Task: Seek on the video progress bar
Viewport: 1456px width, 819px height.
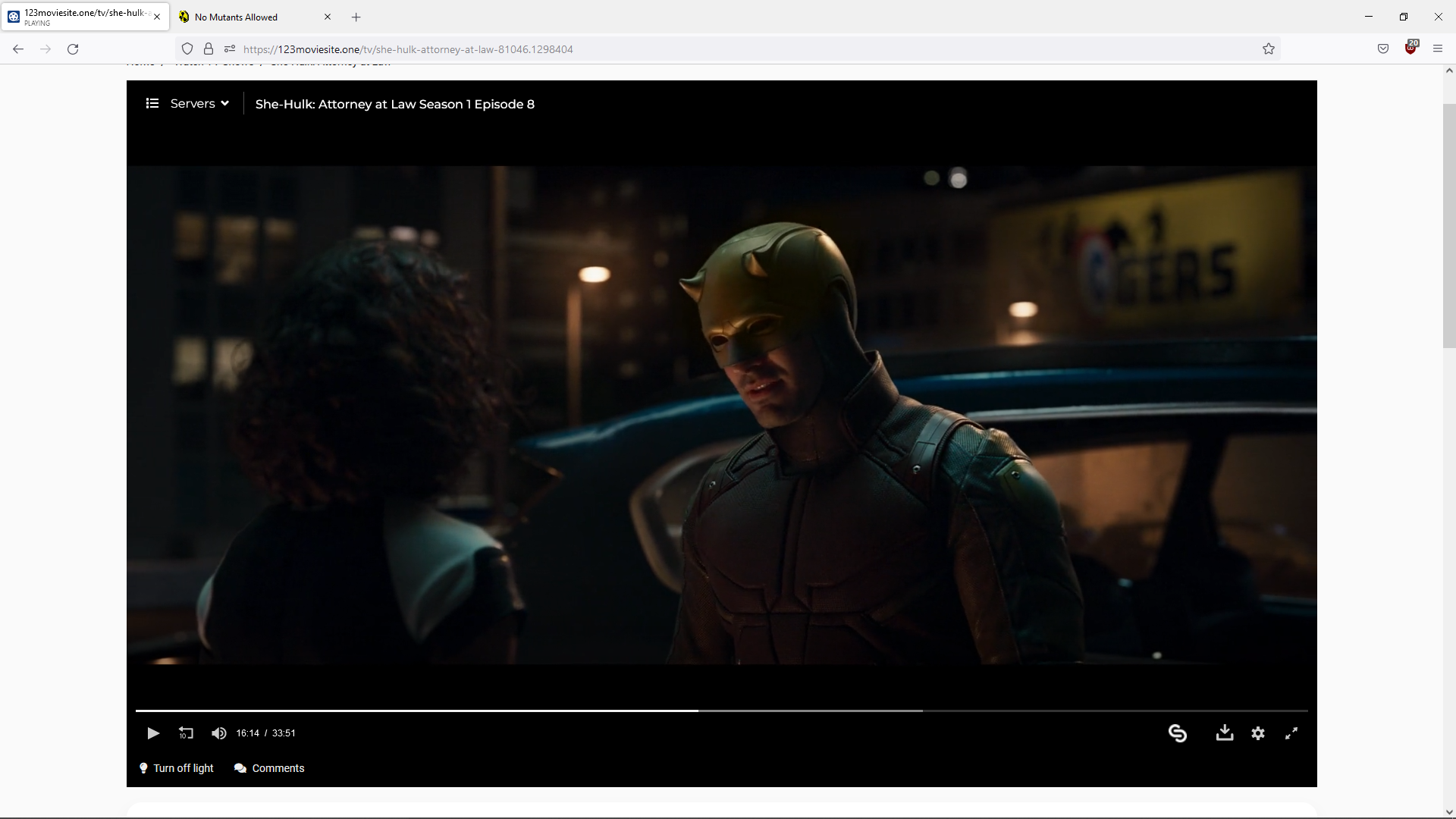Action: pyautogui.click(x=722, y=711)
